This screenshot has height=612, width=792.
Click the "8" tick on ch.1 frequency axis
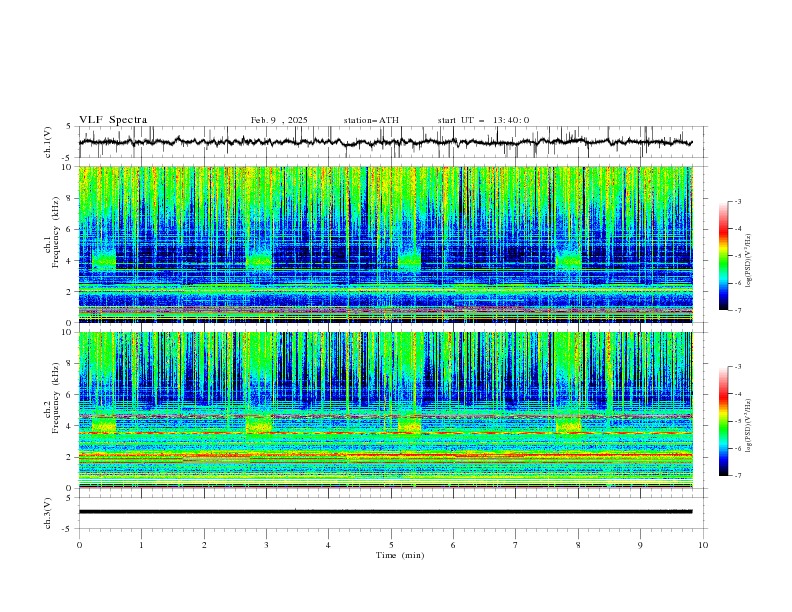(x=70, y=198)
